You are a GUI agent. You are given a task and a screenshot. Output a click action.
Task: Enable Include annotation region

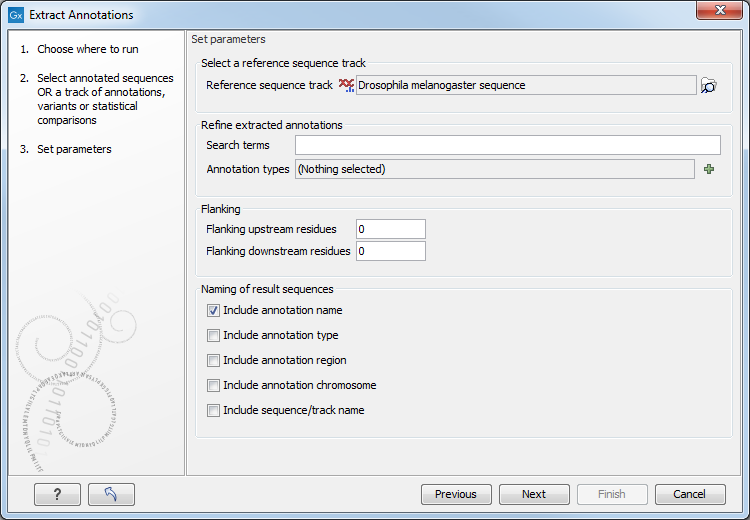click(213, 360)
